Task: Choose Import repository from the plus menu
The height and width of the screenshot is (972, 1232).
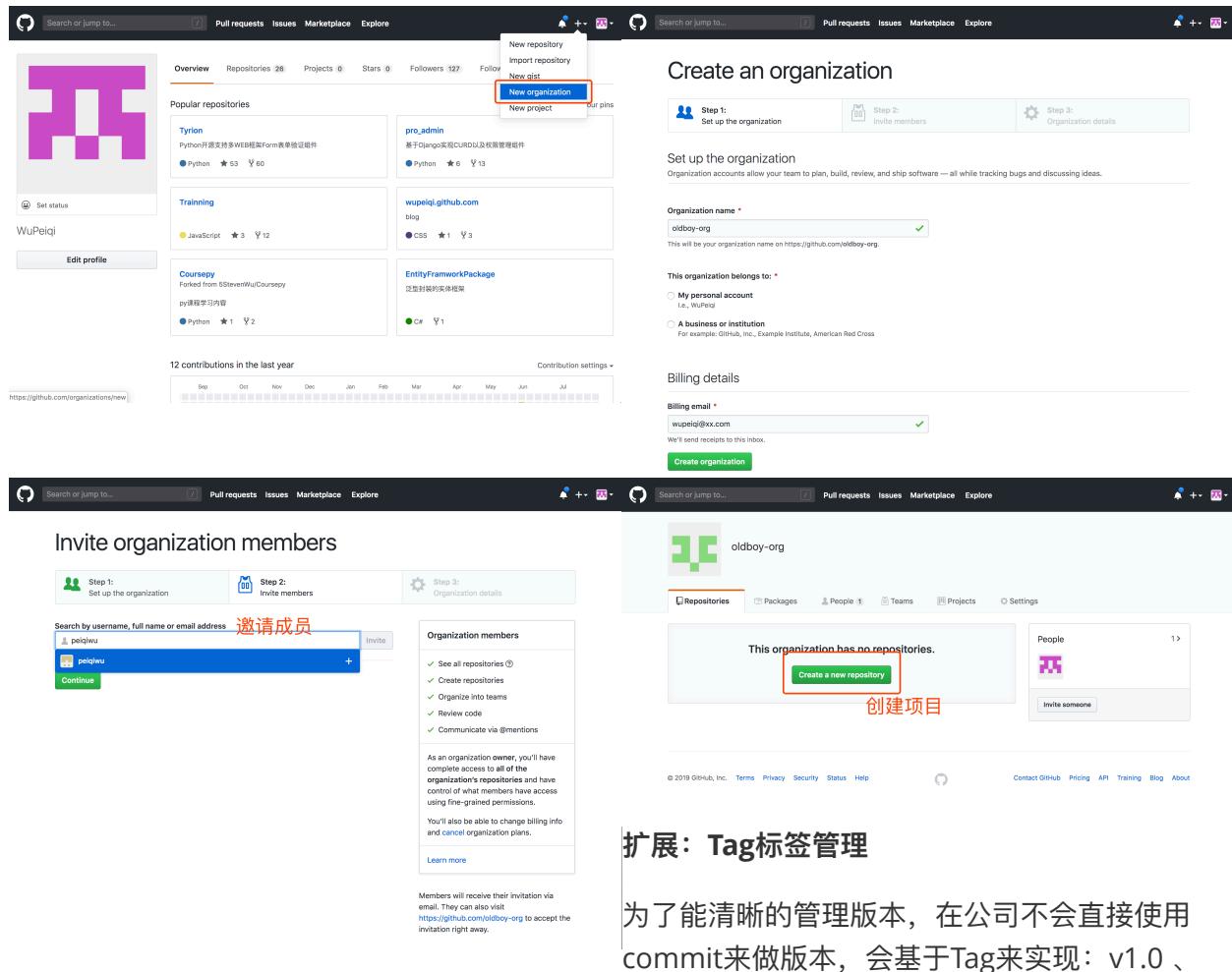Action: point(540,60)
